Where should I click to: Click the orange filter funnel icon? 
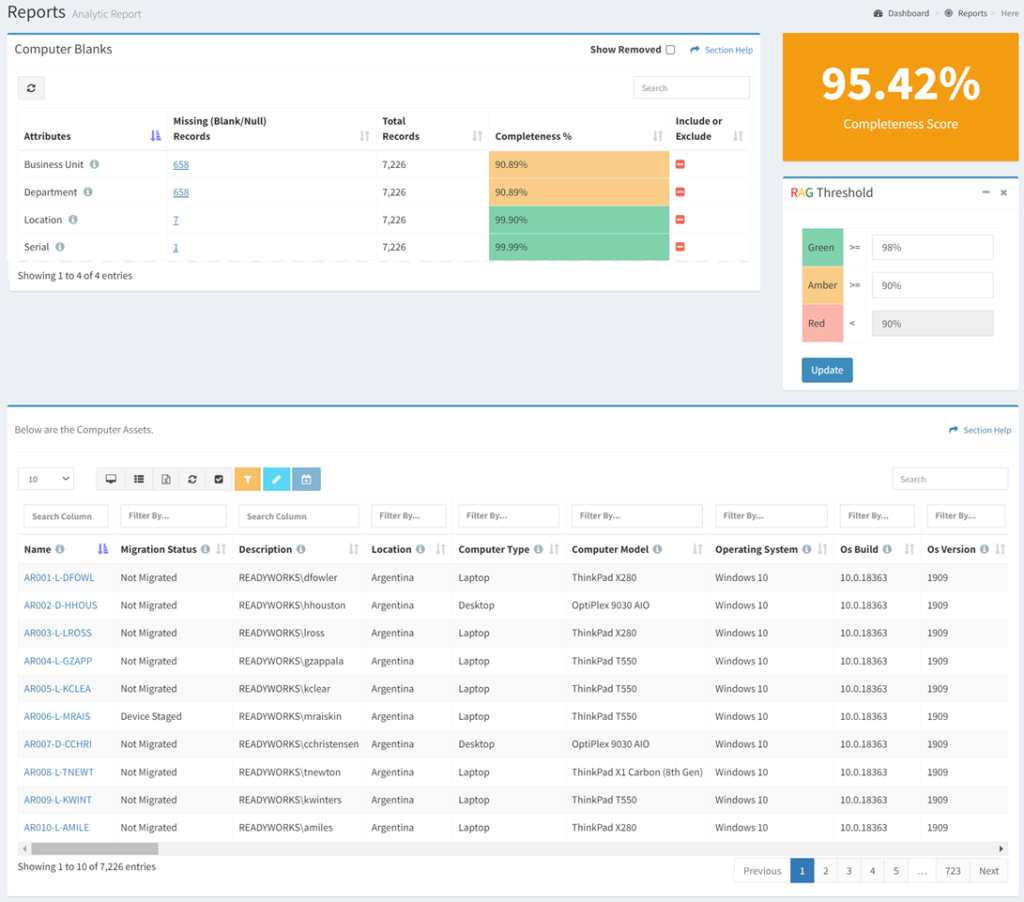(x=248, y=479)
